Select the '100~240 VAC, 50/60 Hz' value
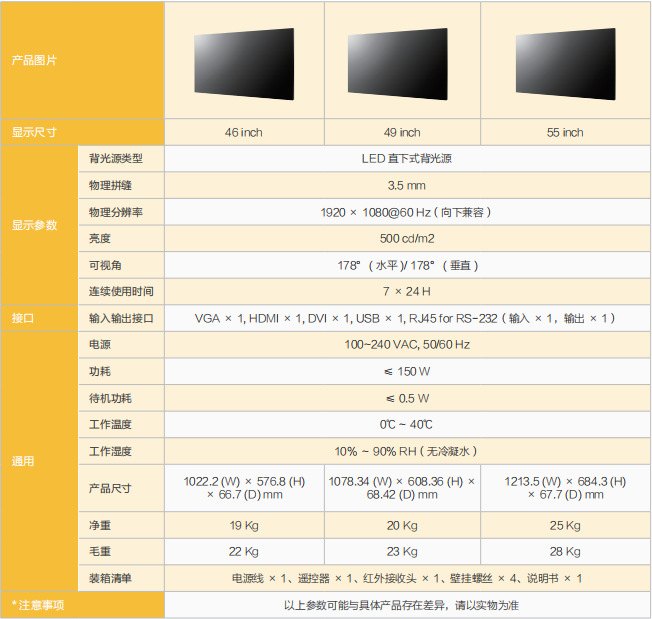 (x=408, y=345)
